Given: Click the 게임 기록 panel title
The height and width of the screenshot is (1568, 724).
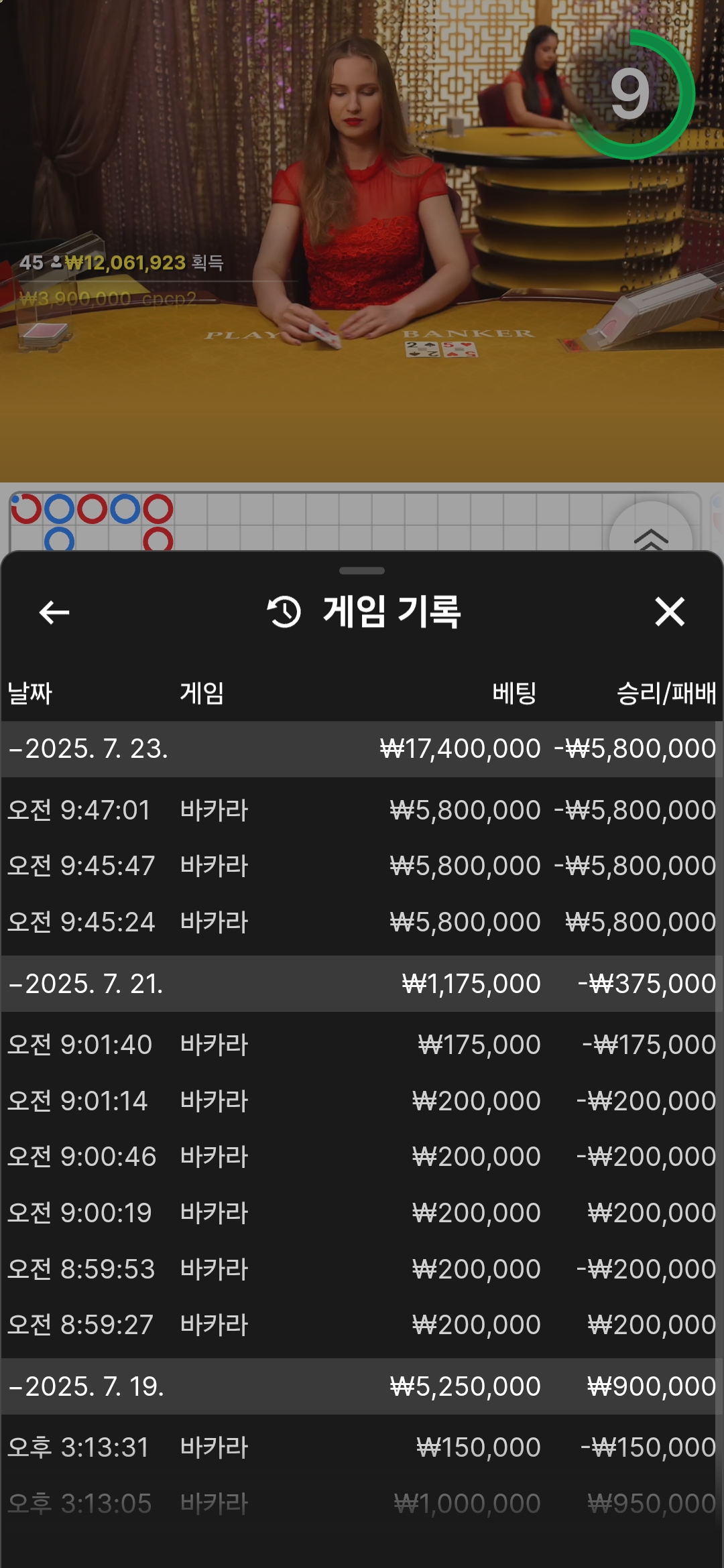Looking at the screenshot, I should click(x=392, y=612).
